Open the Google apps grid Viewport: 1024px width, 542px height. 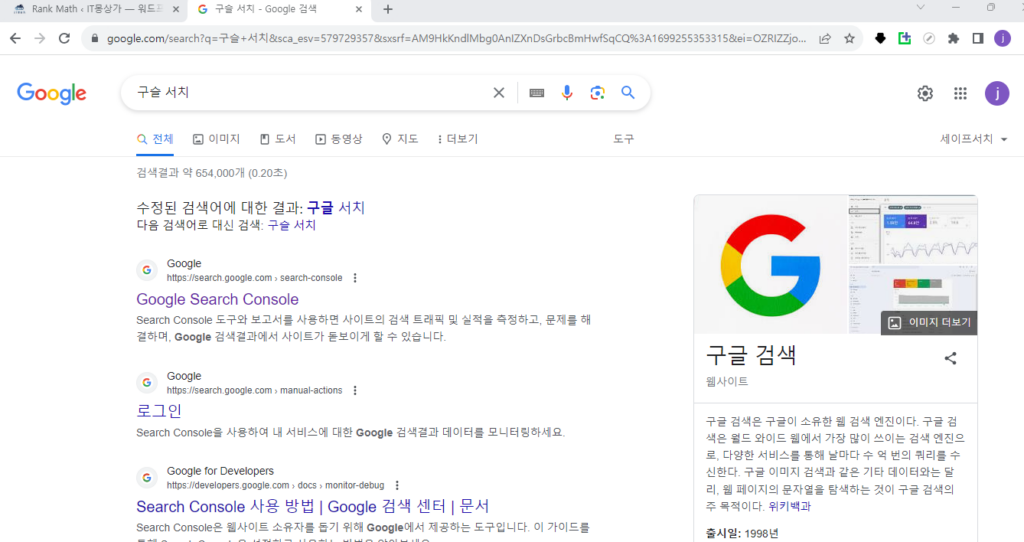click(960, 93)
